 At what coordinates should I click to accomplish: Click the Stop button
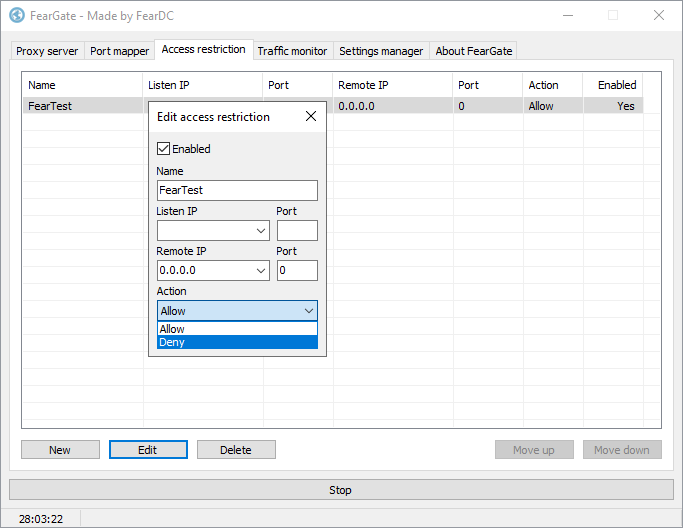coord(341,490)
